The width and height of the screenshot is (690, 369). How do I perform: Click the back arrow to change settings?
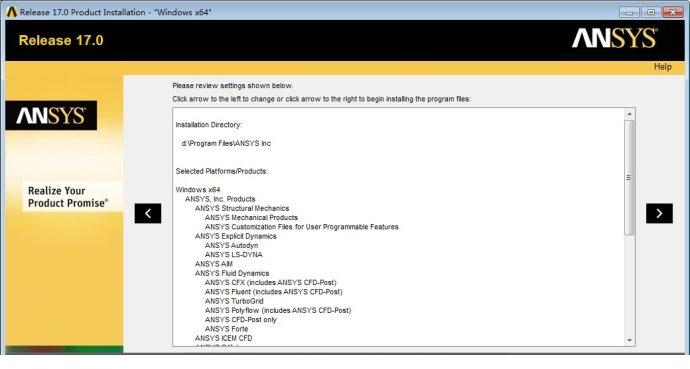tap(148, 213)
